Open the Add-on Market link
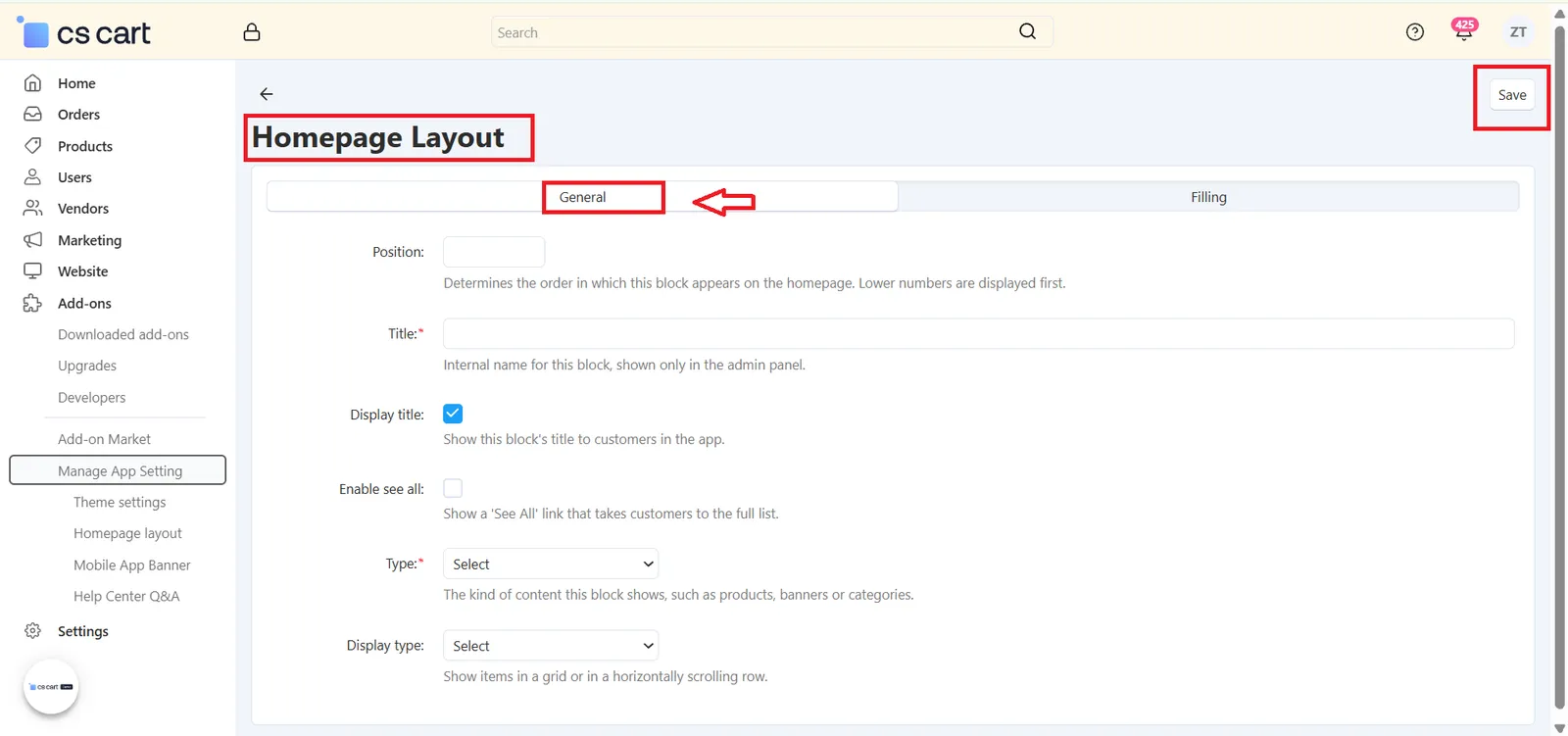This screenshot has width=1568, height=736. [x=104, y=439]
